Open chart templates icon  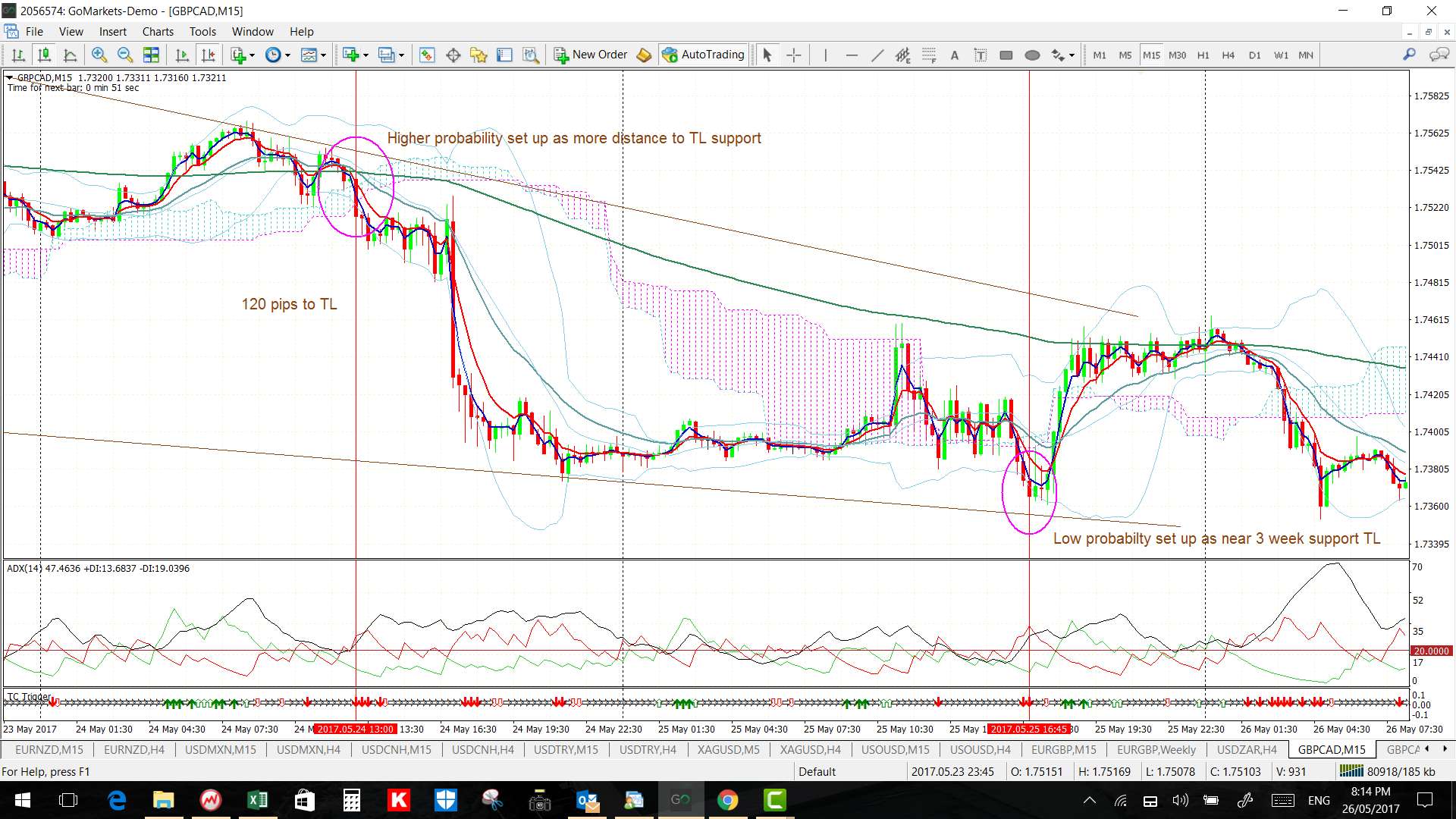click(x=309, y=55)
